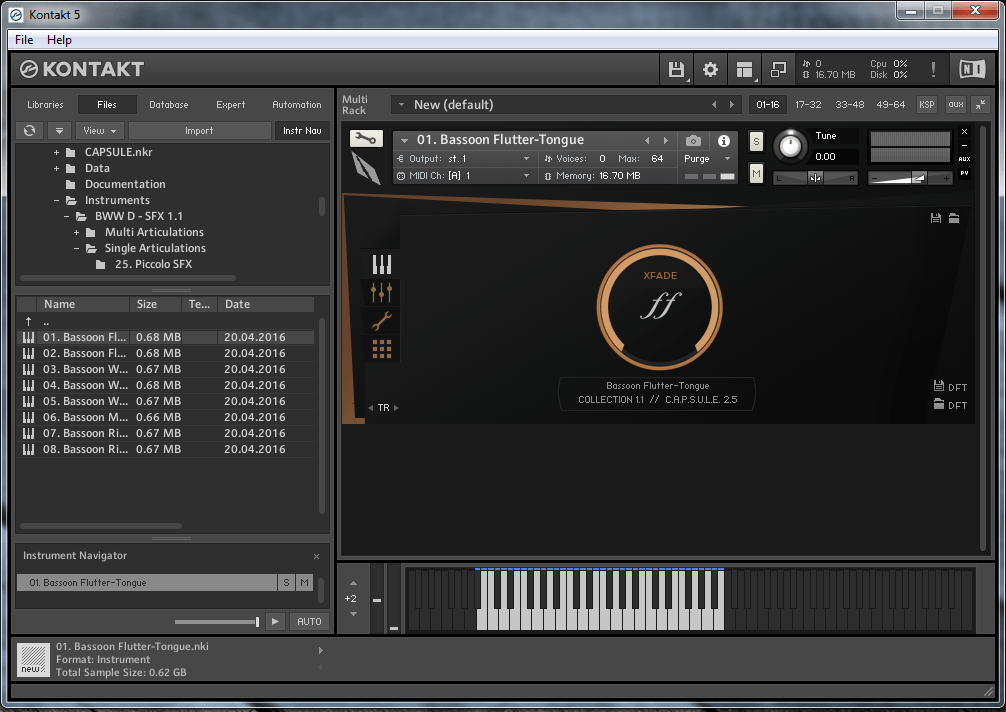
Task: Open the options gear icon
Action: click(x=710, y=69)
